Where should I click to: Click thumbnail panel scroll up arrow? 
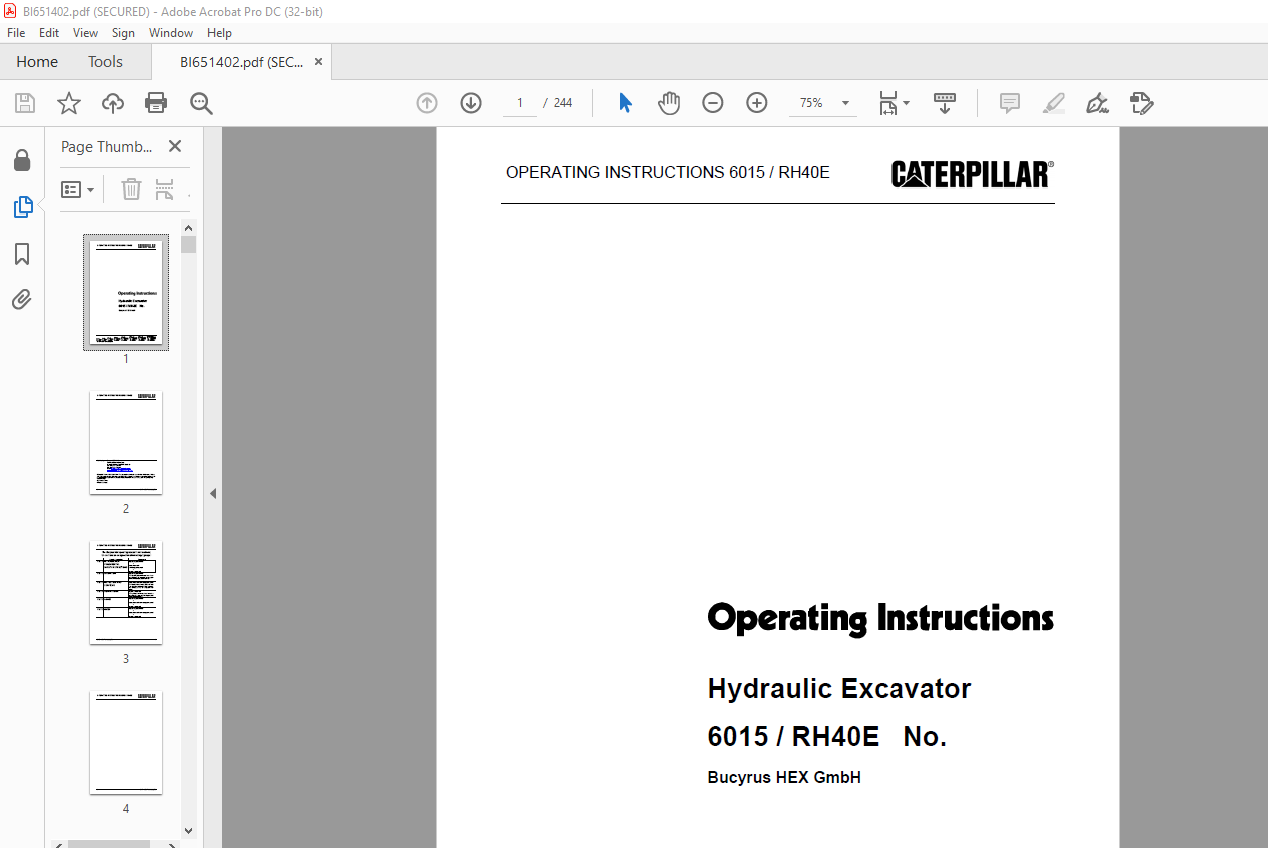(x=189, y=227)
